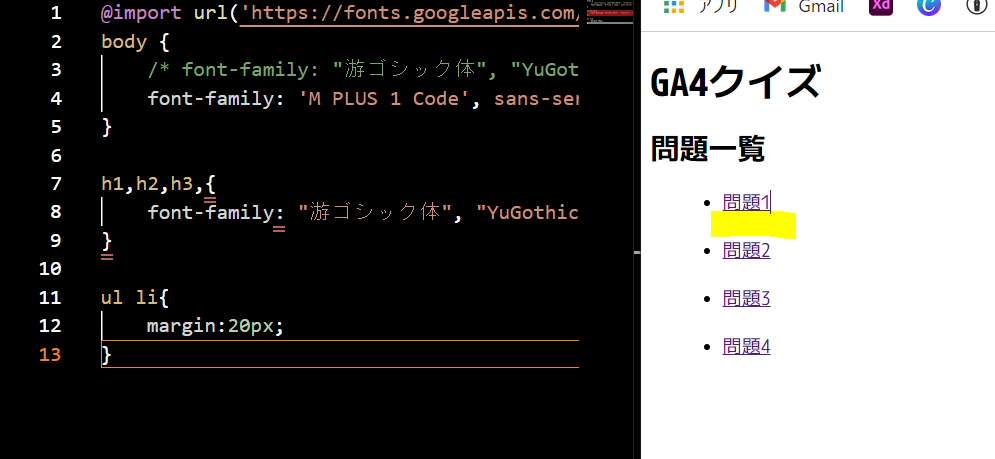
Task: Open the 問題2 link
Action: 746,251
